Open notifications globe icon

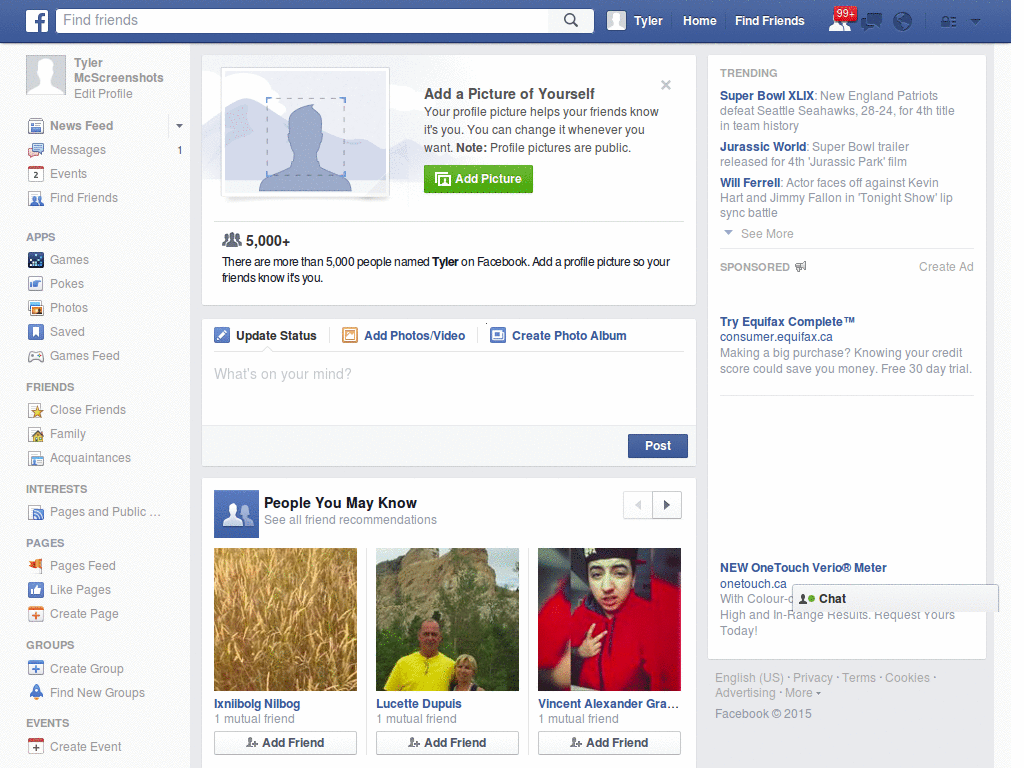(903, 22)
